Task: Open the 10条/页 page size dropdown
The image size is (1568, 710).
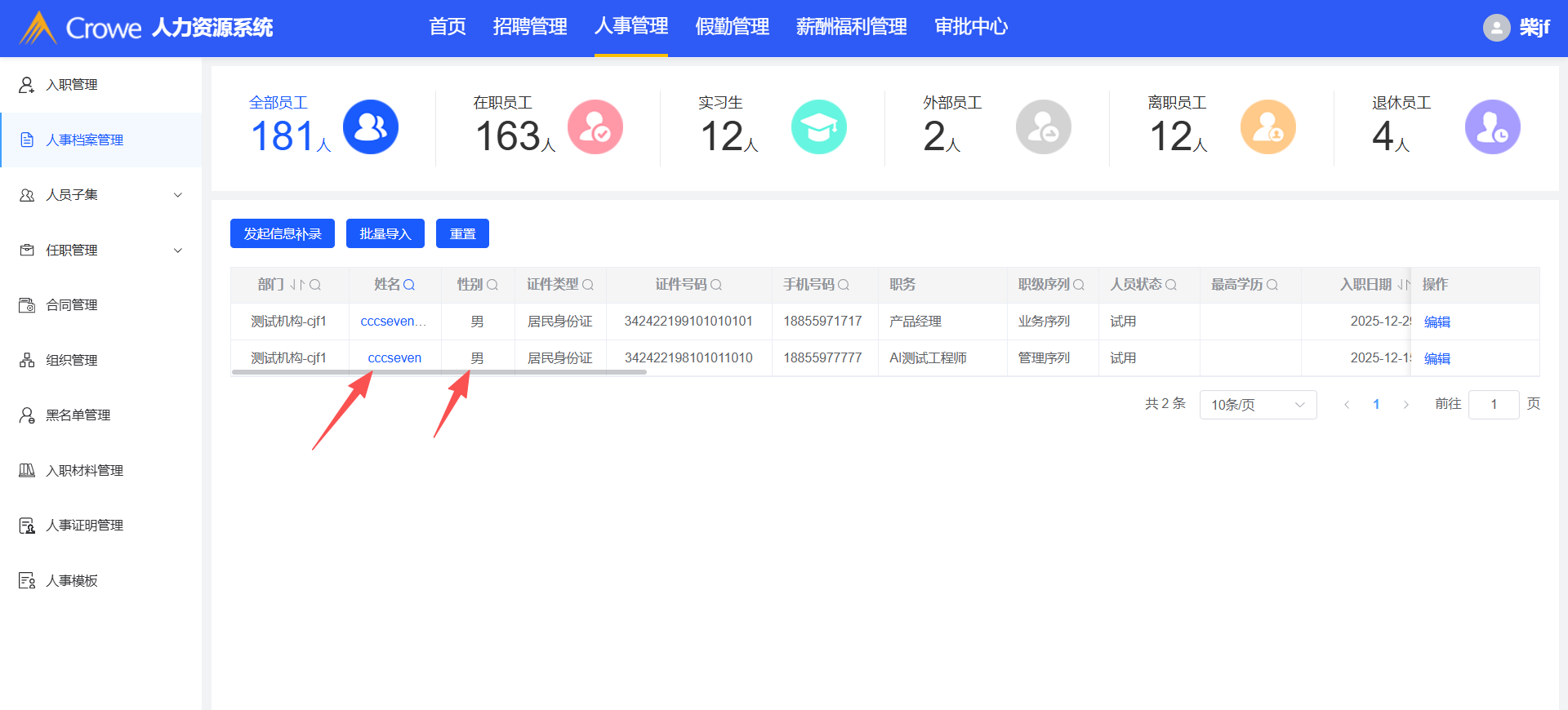Action: 1258,405
